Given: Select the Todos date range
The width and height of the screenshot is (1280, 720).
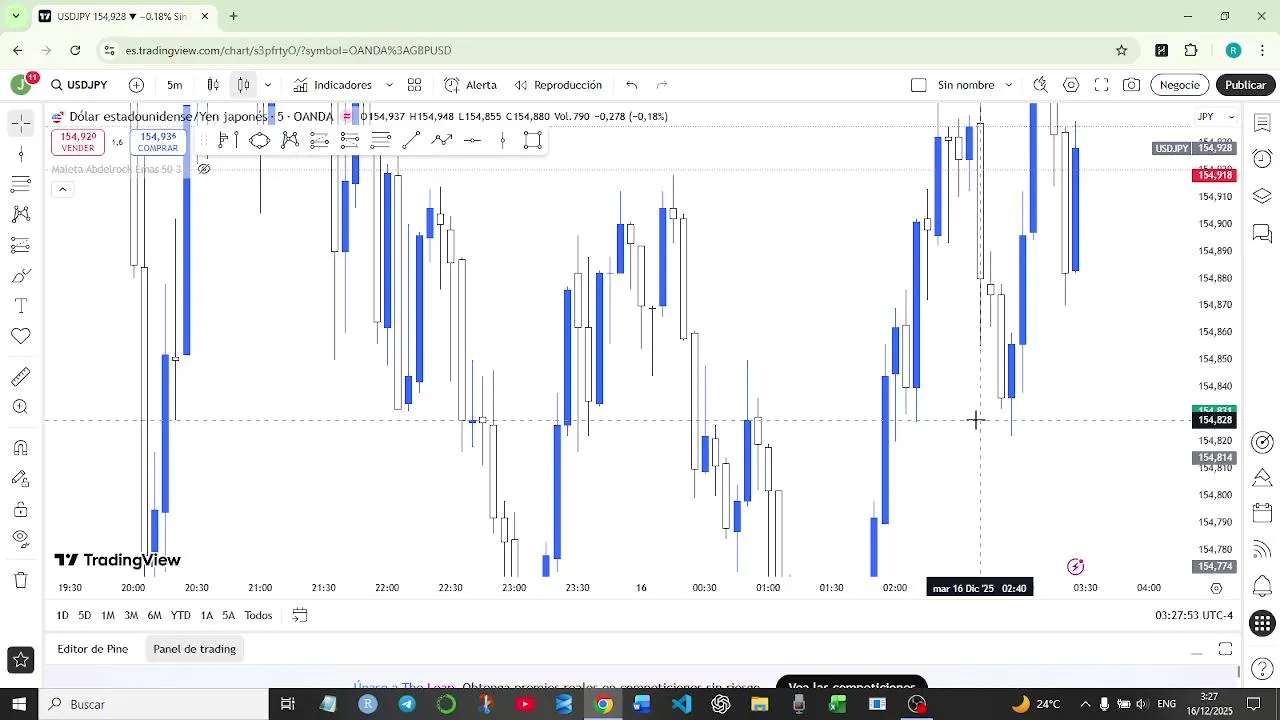Looking at the screenshot, I should pos(258,615).
